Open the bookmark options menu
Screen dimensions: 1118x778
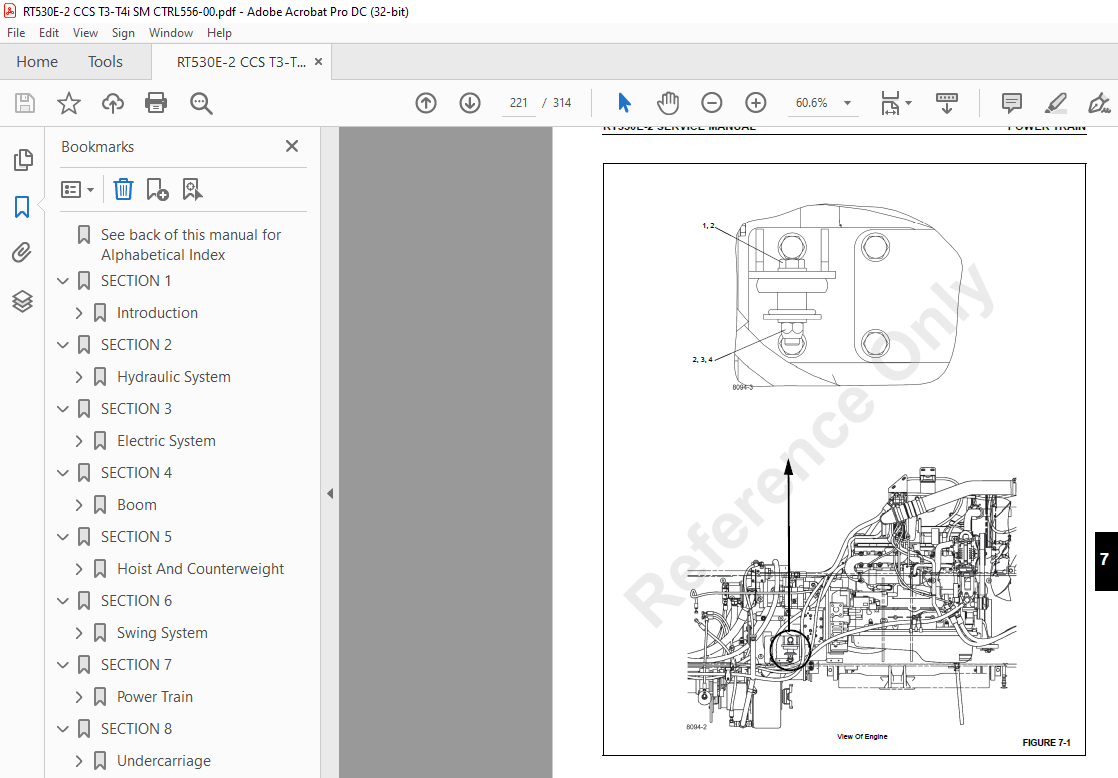tap(78, 190)
